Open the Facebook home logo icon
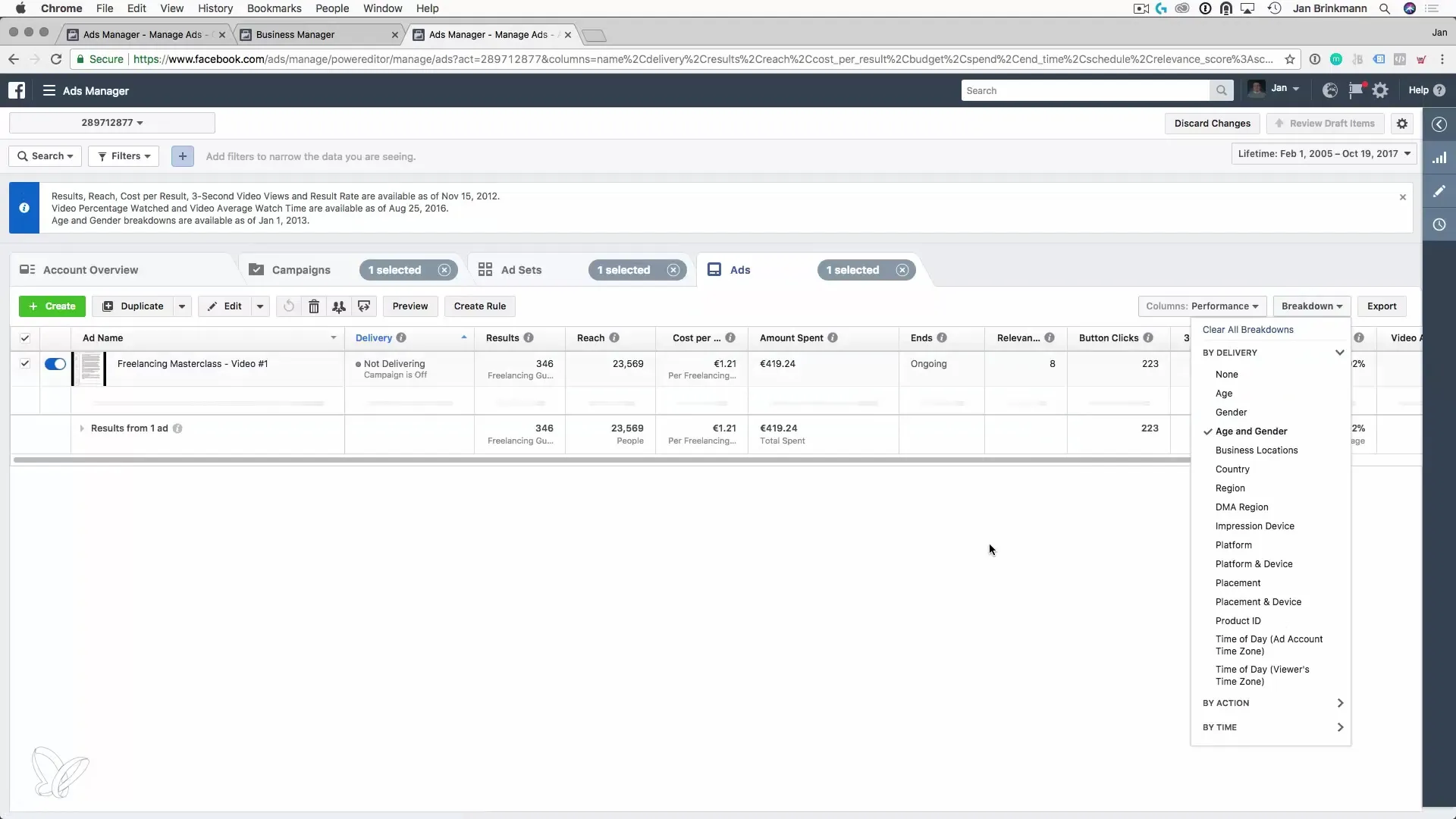 (x=17, y=90)
